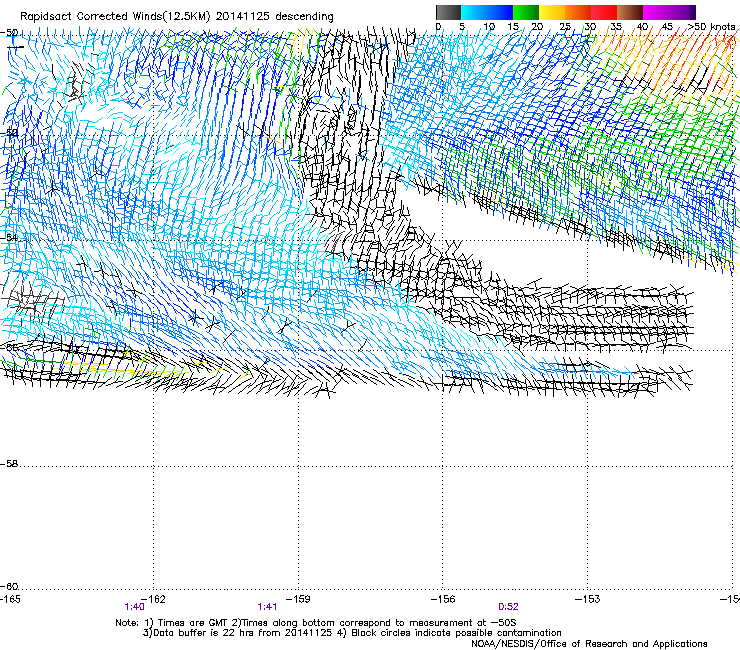Select the magenta 40-45 knots color swatch

[656, 12]
